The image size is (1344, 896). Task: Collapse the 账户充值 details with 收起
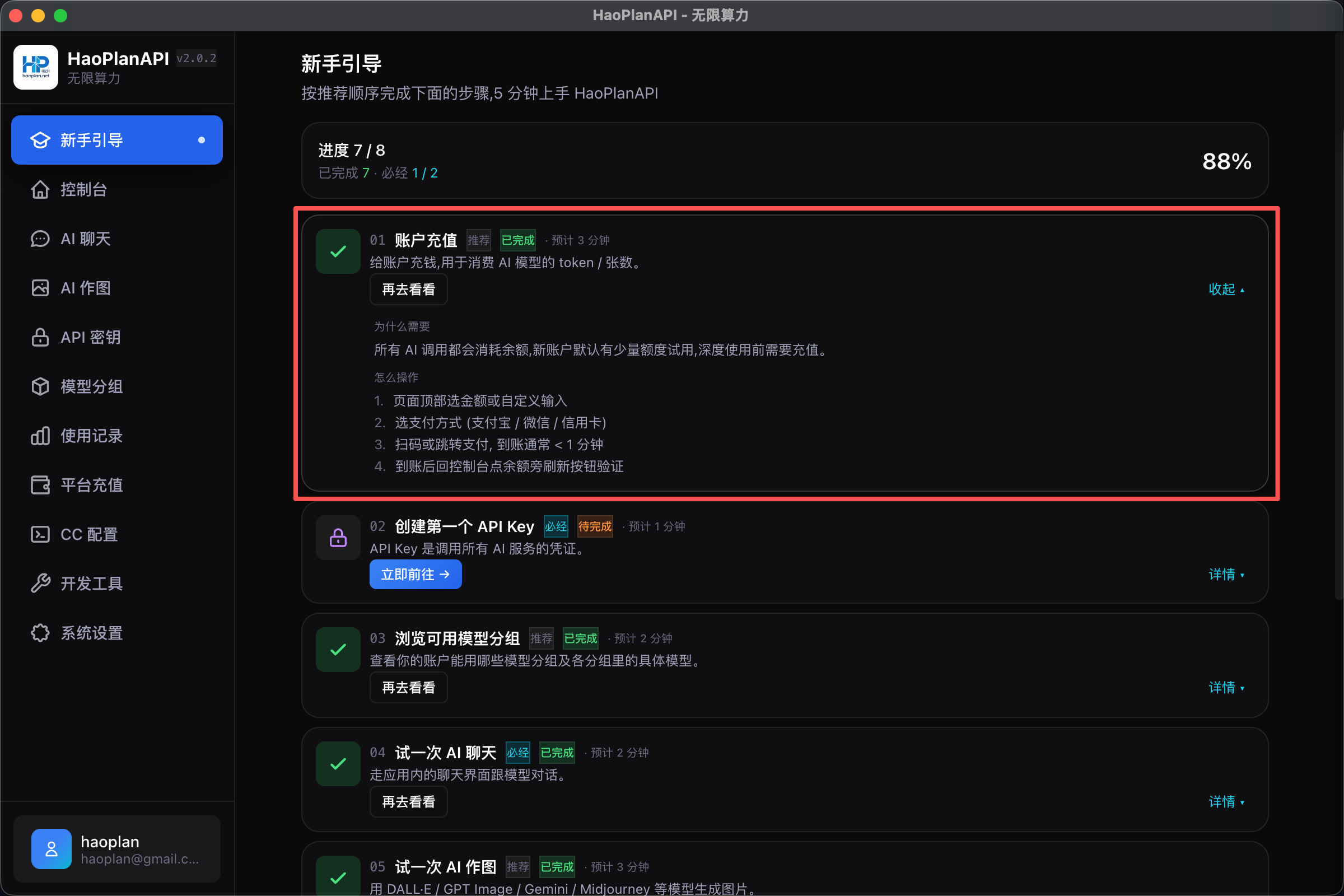1226,289
